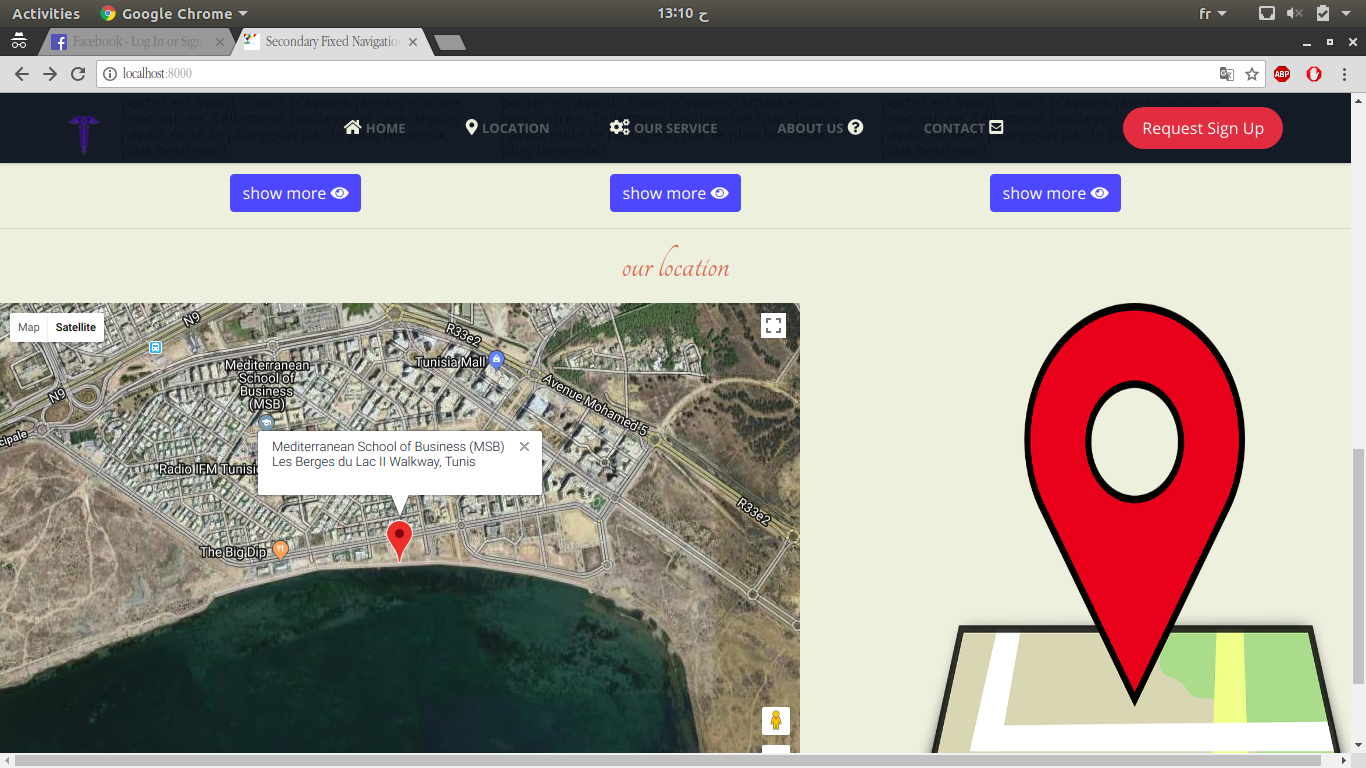Click the vertical page scrollbar thumb
The height and width of the screenshot is (768, 1366).
[x=1358, y=565]
